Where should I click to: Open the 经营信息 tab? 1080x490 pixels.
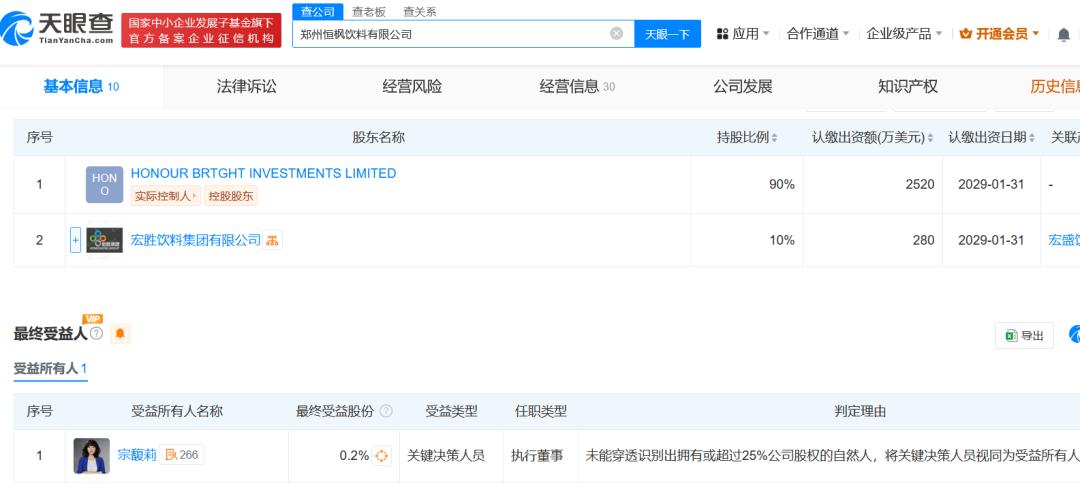coord(577,87)
